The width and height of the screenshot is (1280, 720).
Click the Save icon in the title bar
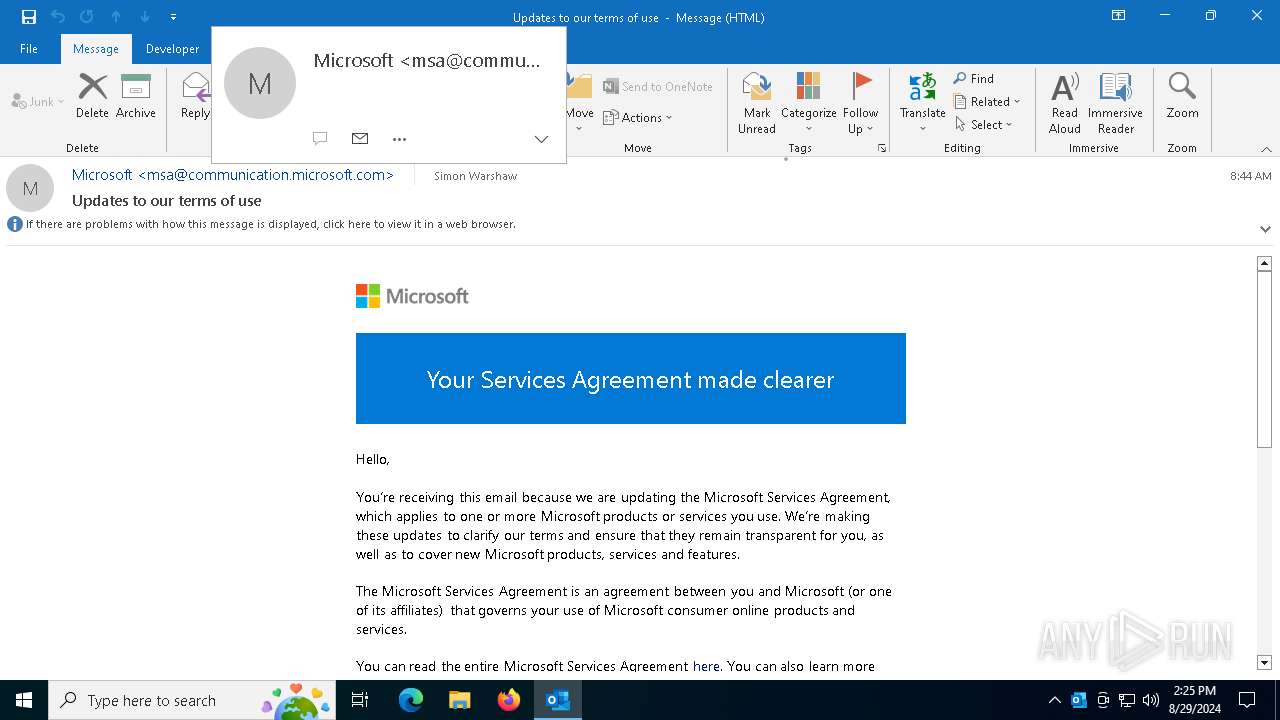[29, 17]
